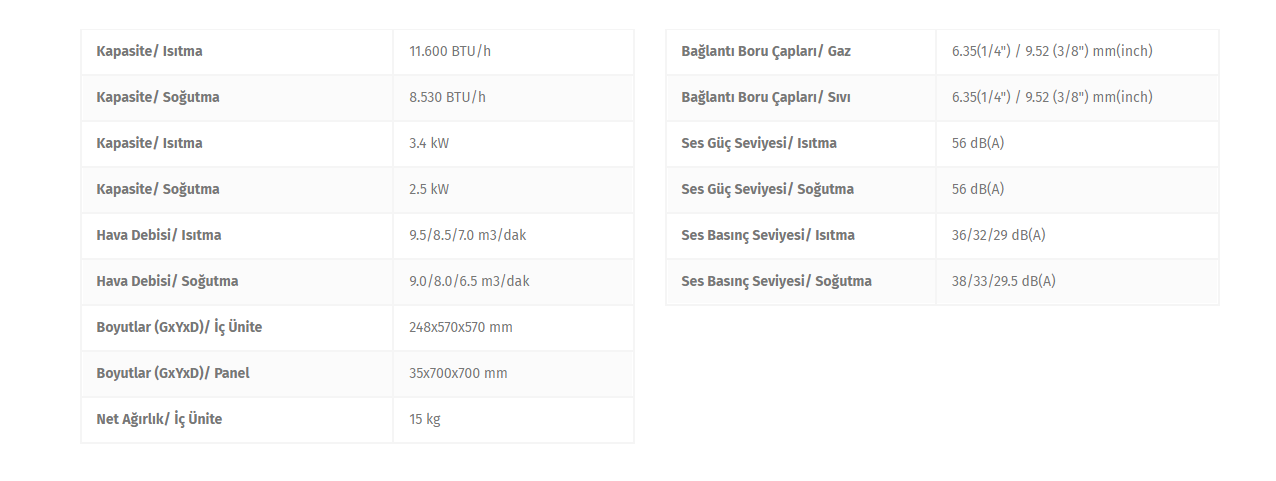Viewport: 1276px width, 481px height.
Task: Select the 9.5/8.5/7.0 m3/dak value
Action: coord(469,235)
